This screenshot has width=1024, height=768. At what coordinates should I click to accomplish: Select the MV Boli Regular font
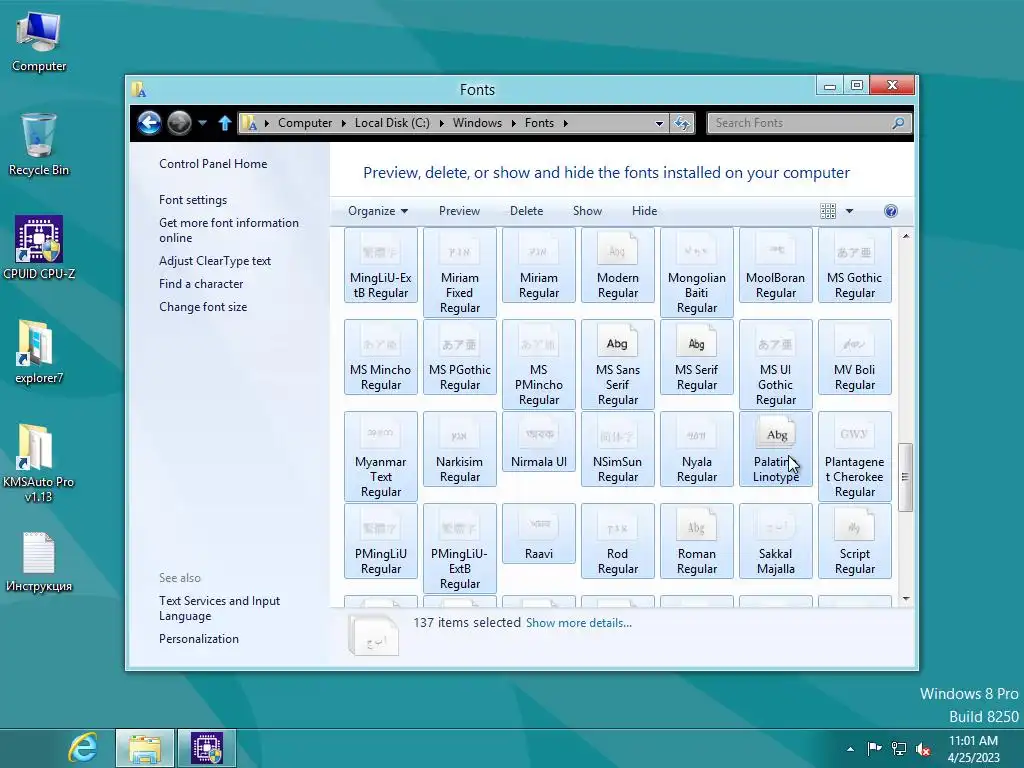[x=854, y=357]
